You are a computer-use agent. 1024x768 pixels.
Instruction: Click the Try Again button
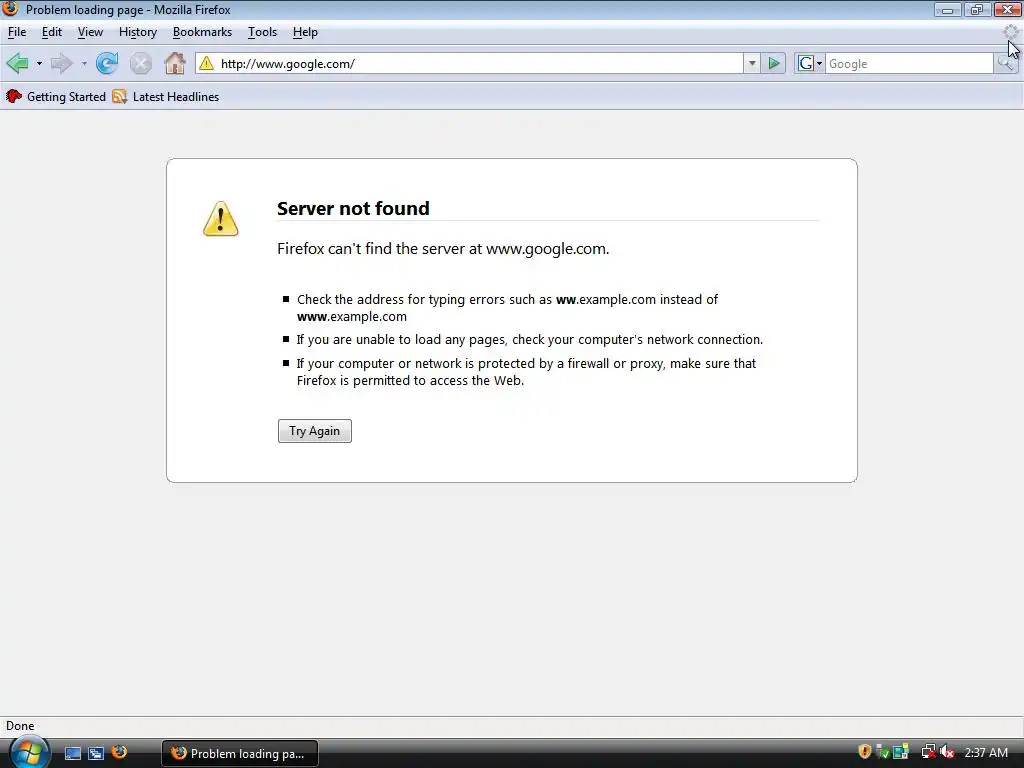tap(315, 431)
